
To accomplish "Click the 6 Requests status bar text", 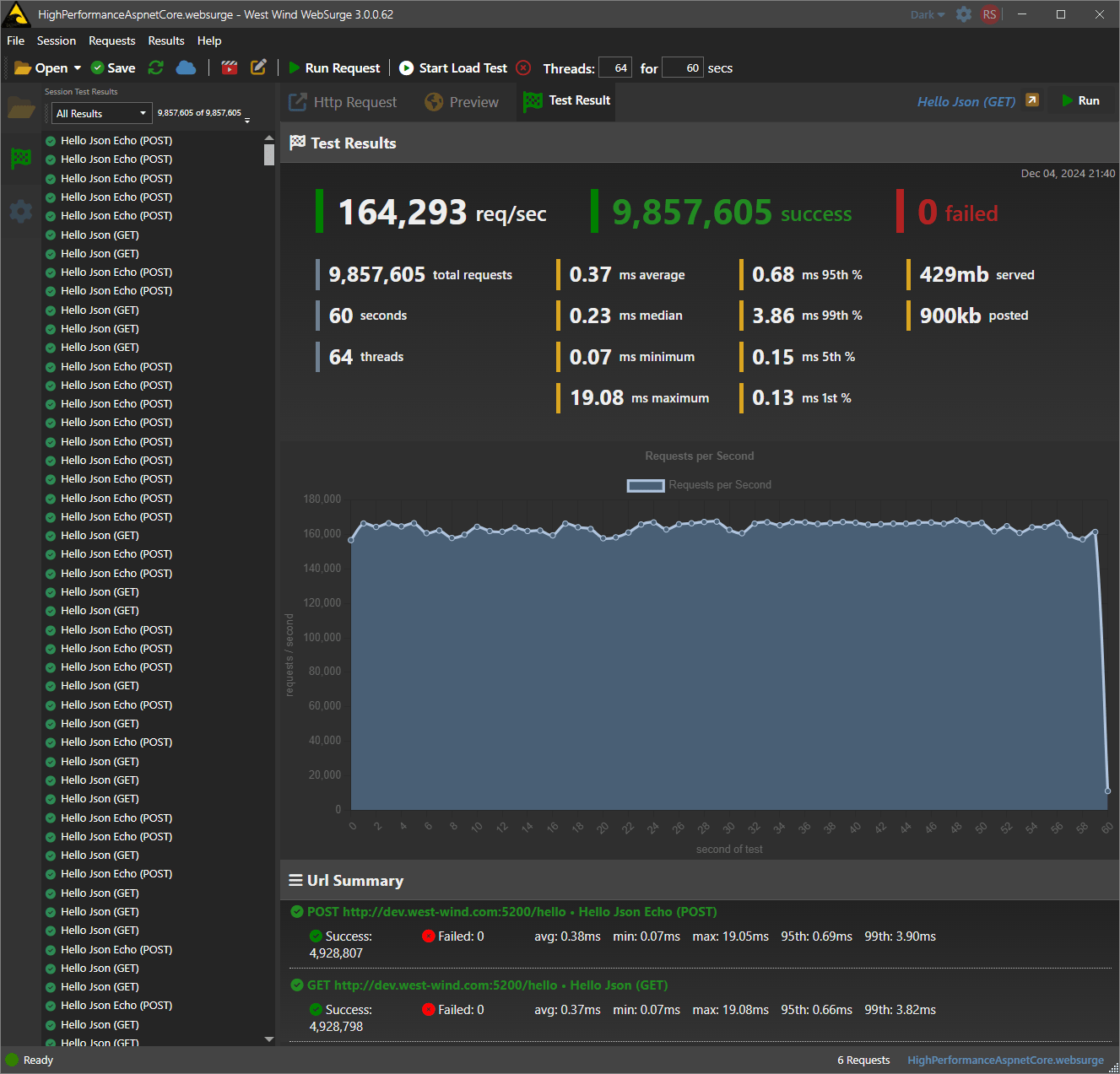I will click(863, 1061).
